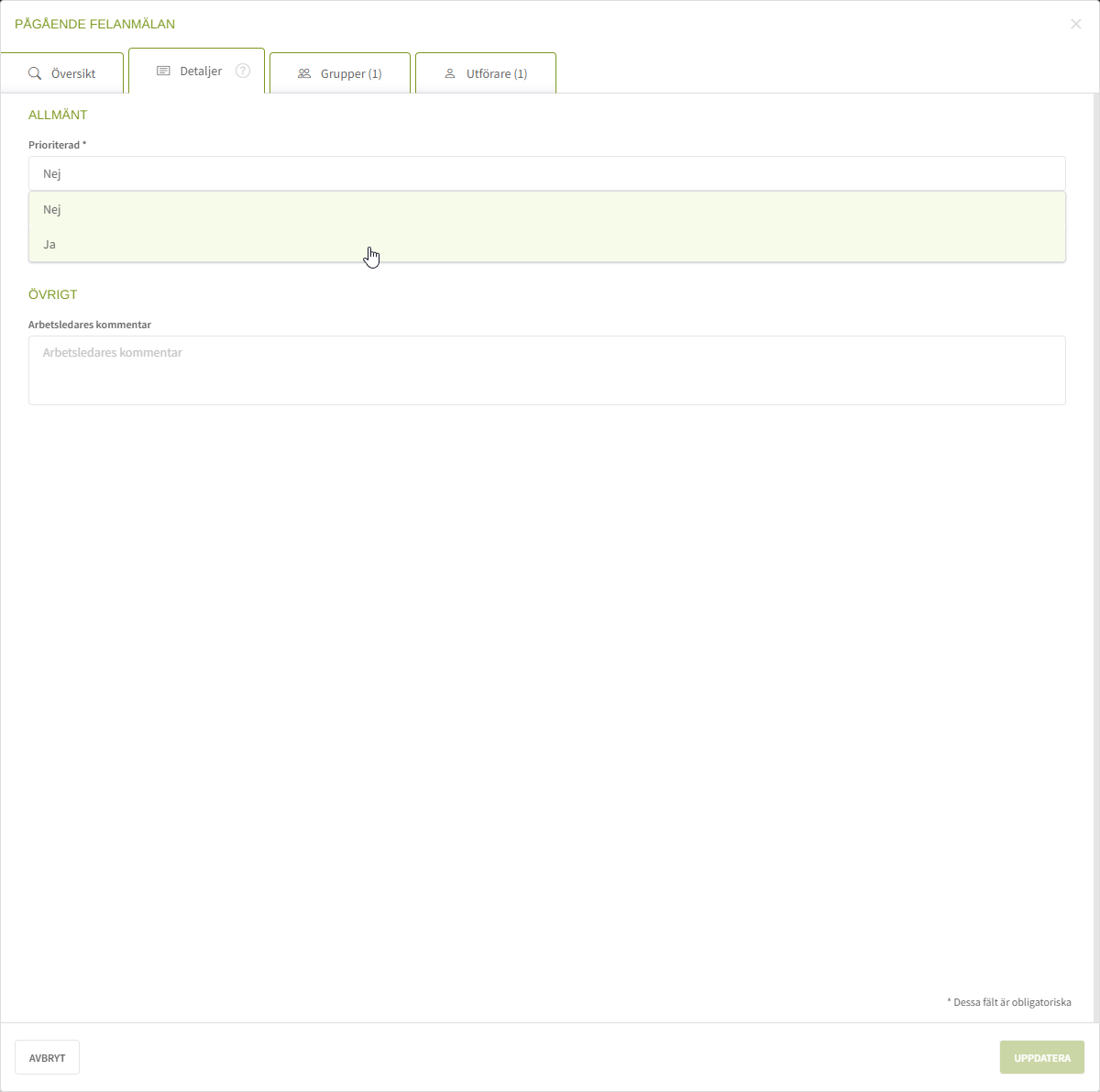Switch to the Översikt tab
The image size is (1100, 1092).
(73, 73)
